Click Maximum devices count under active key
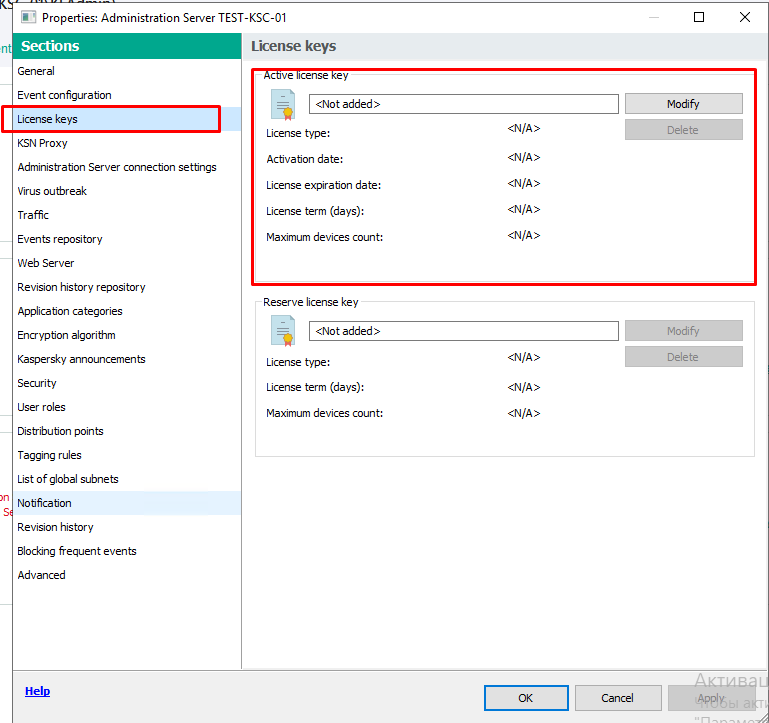This screenshot has height=723, width=769. [x=324, y=237]
